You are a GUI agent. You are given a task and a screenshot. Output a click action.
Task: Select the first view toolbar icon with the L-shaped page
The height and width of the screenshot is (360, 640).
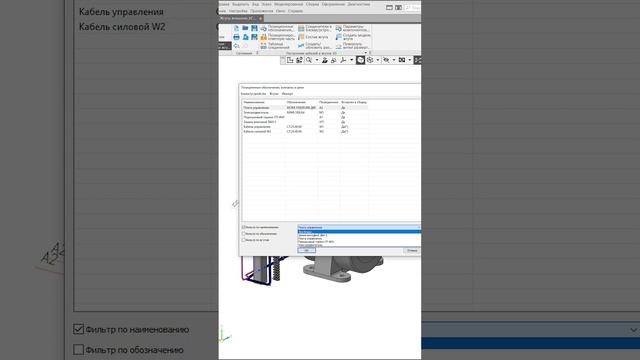pos(290,60)
